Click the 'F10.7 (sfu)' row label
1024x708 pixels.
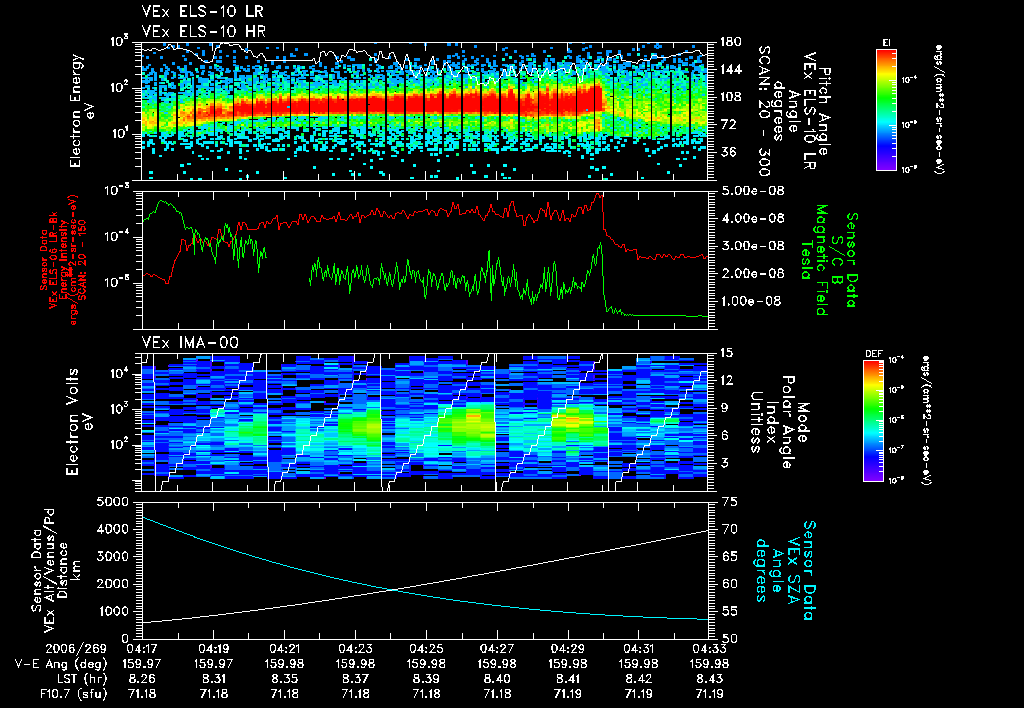72,694
